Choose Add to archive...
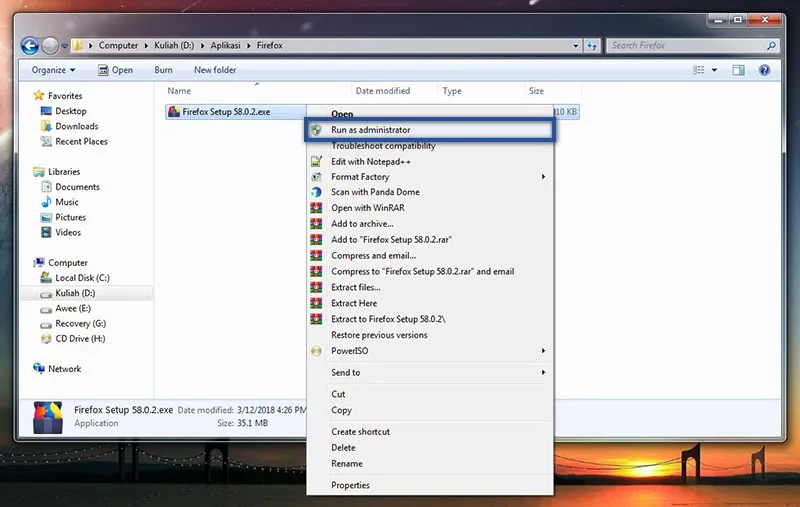This screenshot has height=507, width=800. [x=430, y=224]
